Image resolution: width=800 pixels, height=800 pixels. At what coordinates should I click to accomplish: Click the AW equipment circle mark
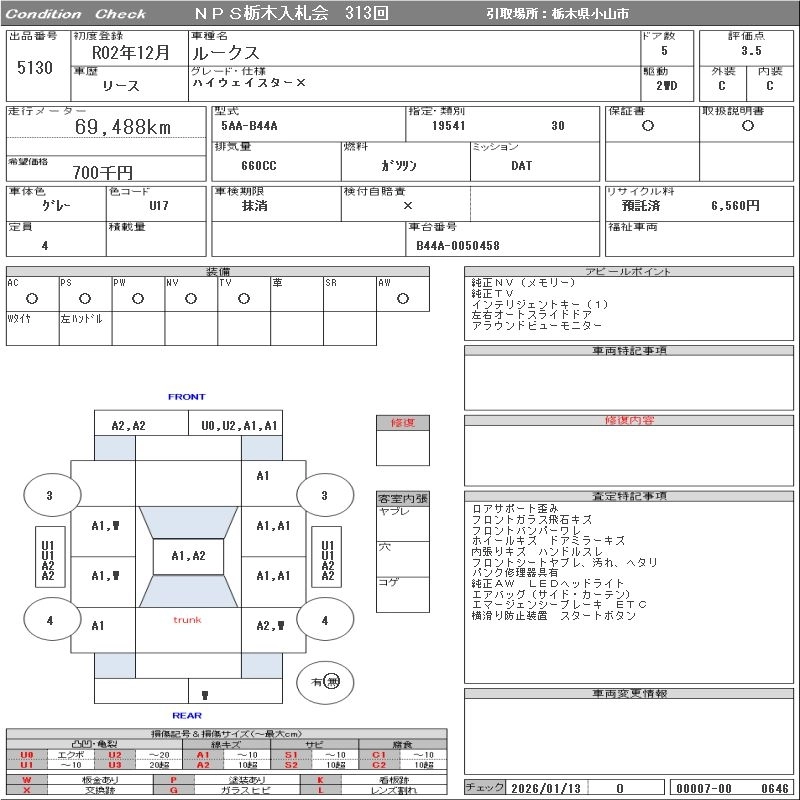tap(403, 298)
